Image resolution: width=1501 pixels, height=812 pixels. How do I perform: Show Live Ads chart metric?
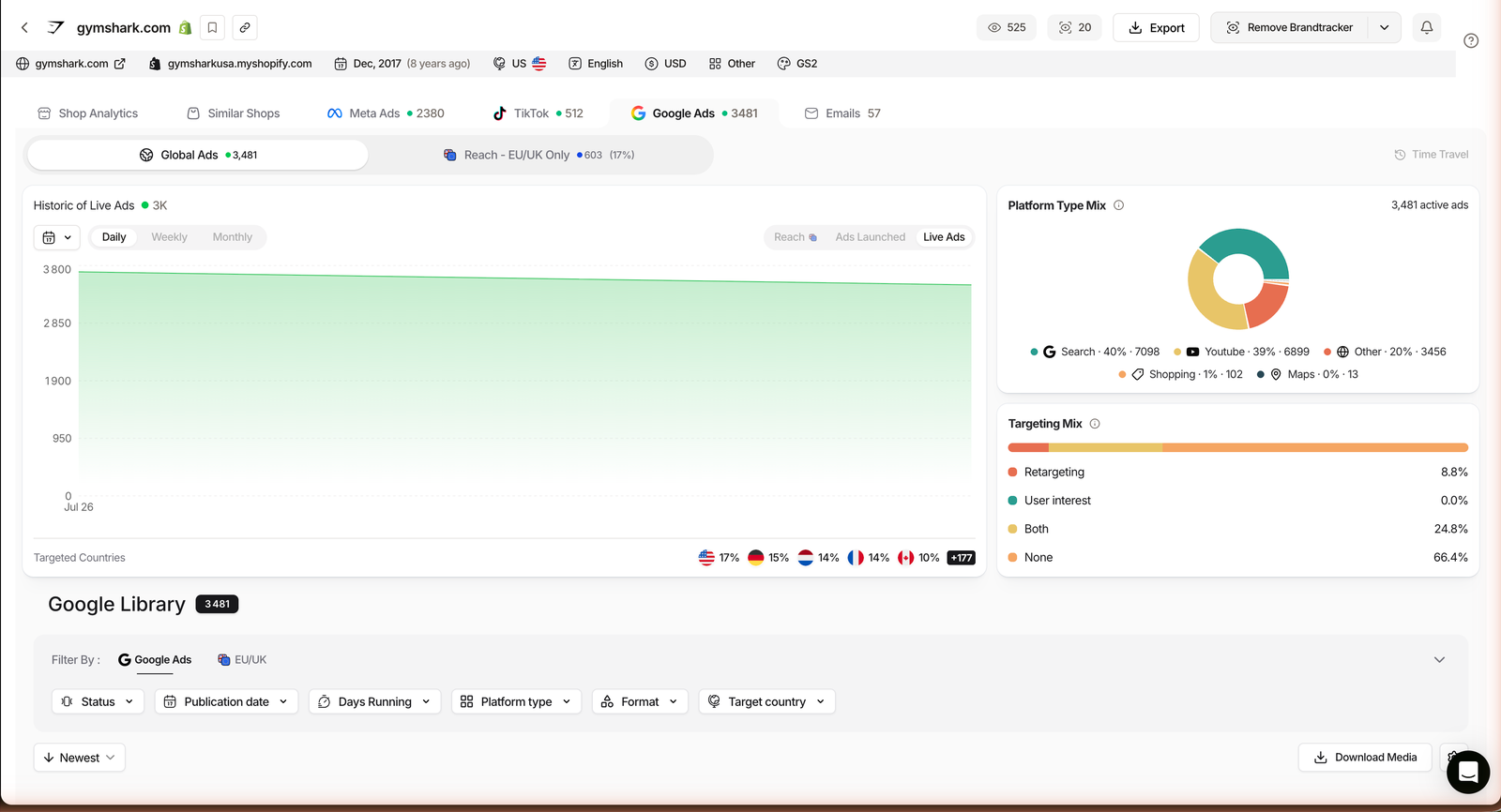point(944,237)
